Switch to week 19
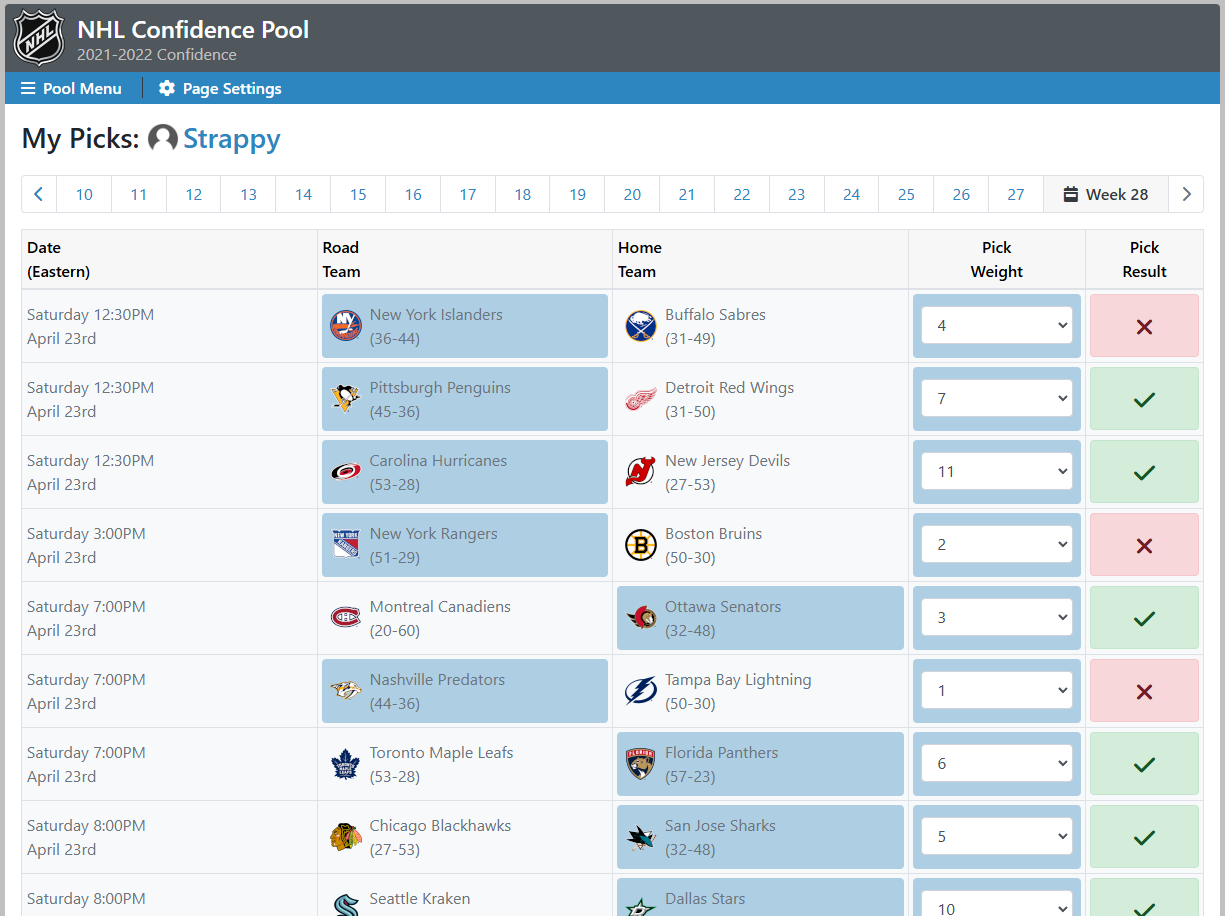1225x916 pixels. click(578, 195)
